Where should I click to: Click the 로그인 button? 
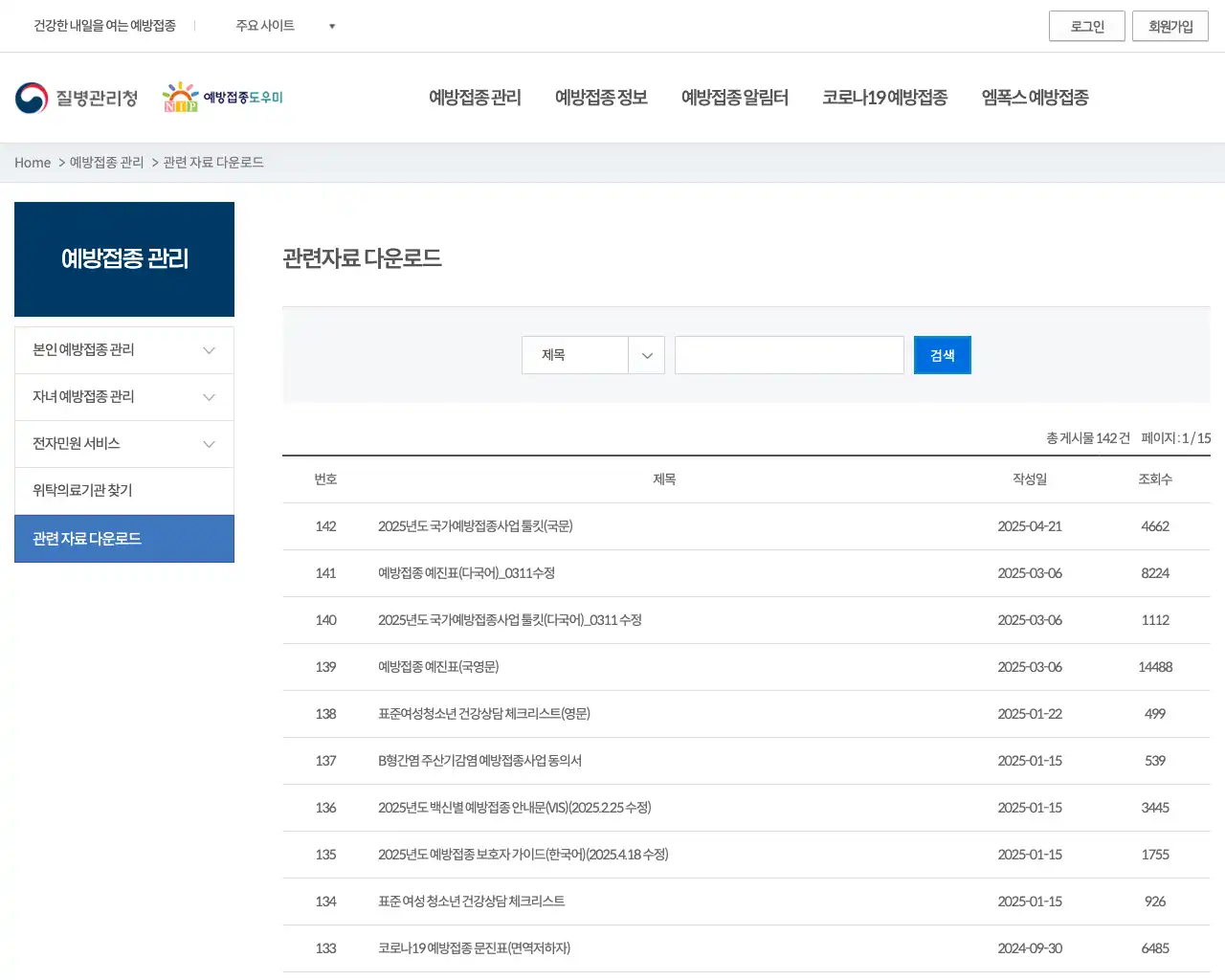tap(1086, 26)
